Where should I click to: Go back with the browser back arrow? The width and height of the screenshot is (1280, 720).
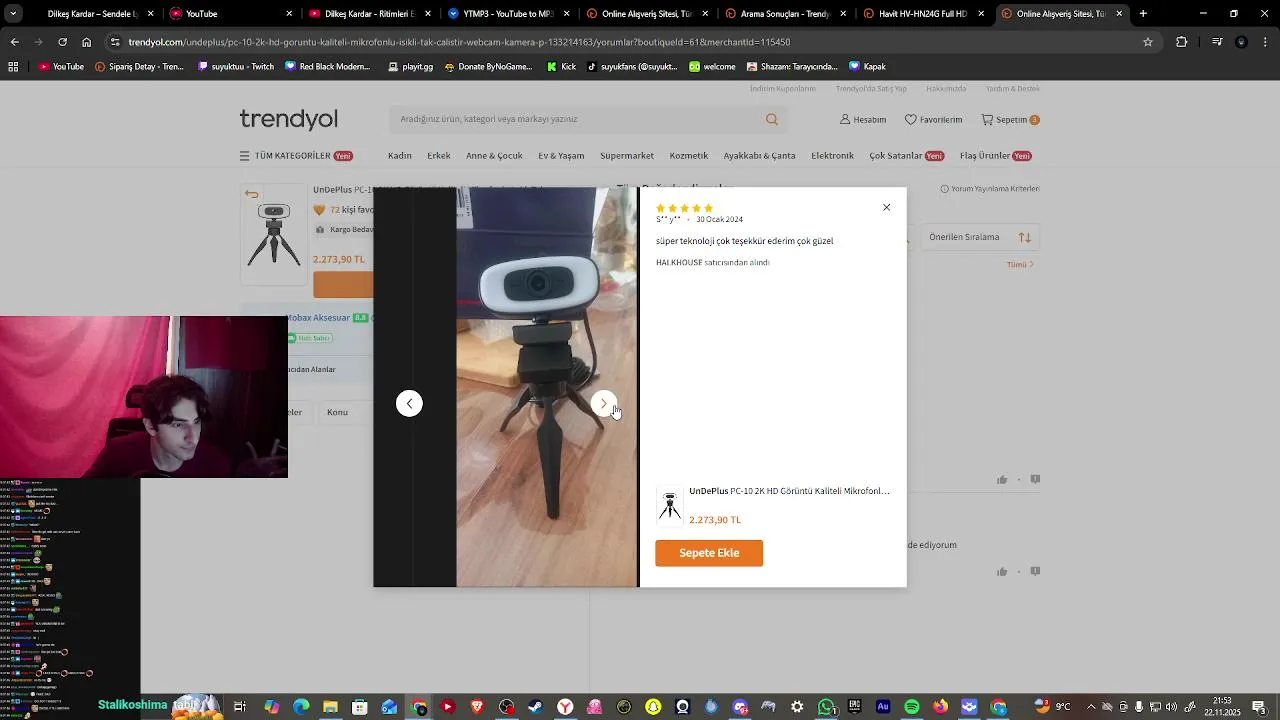[x=14, y=42]
